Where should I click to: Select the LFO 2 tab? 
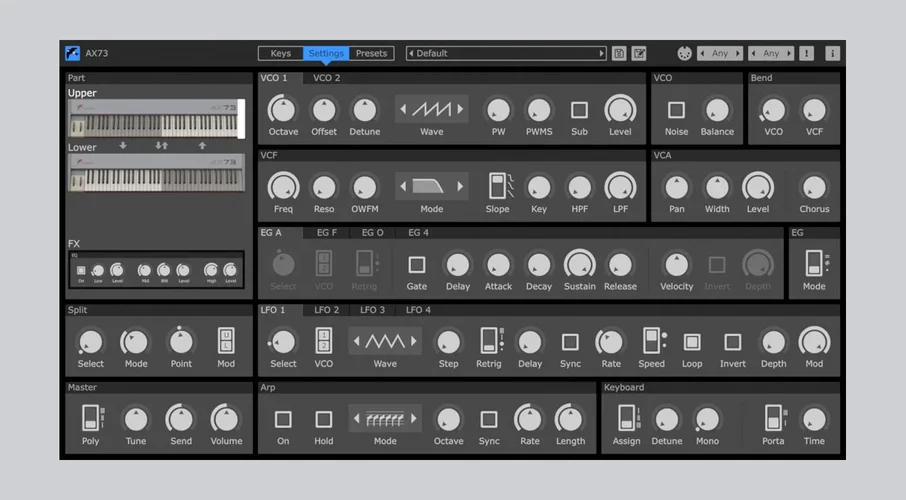coord(327,310)
